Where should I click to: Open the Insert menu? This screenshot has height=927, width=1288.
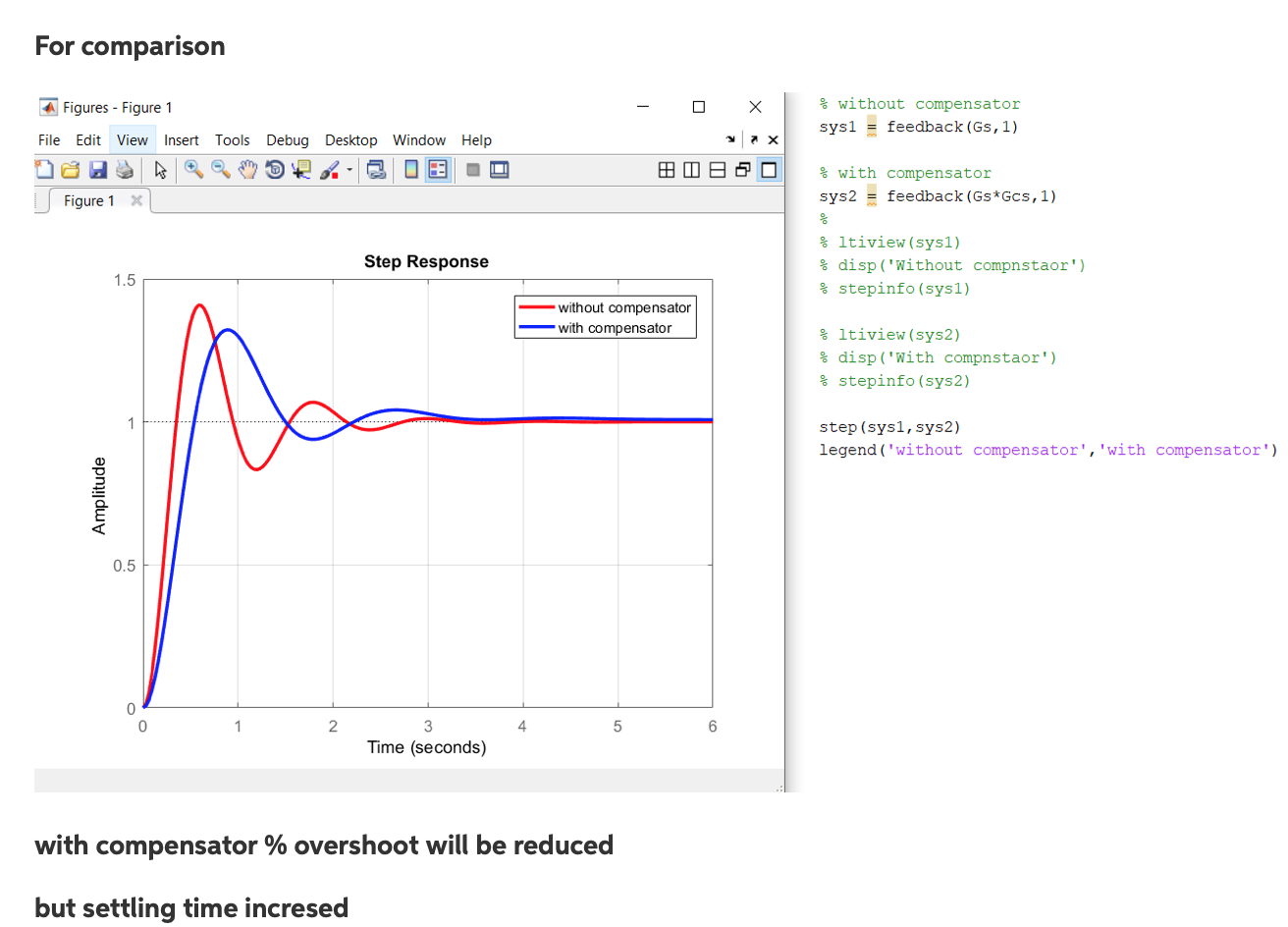click(x=182, y=139)
